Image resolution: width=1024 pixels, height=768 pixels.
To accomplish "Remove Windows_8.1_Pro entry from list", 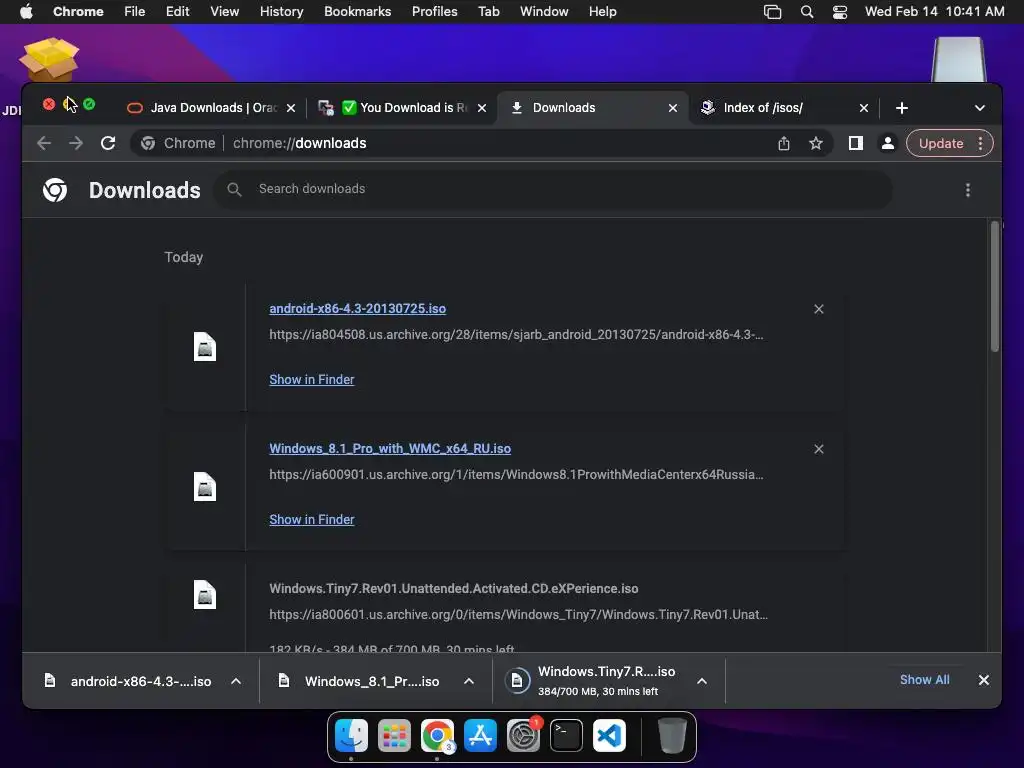I will click(x=819, y=449).
